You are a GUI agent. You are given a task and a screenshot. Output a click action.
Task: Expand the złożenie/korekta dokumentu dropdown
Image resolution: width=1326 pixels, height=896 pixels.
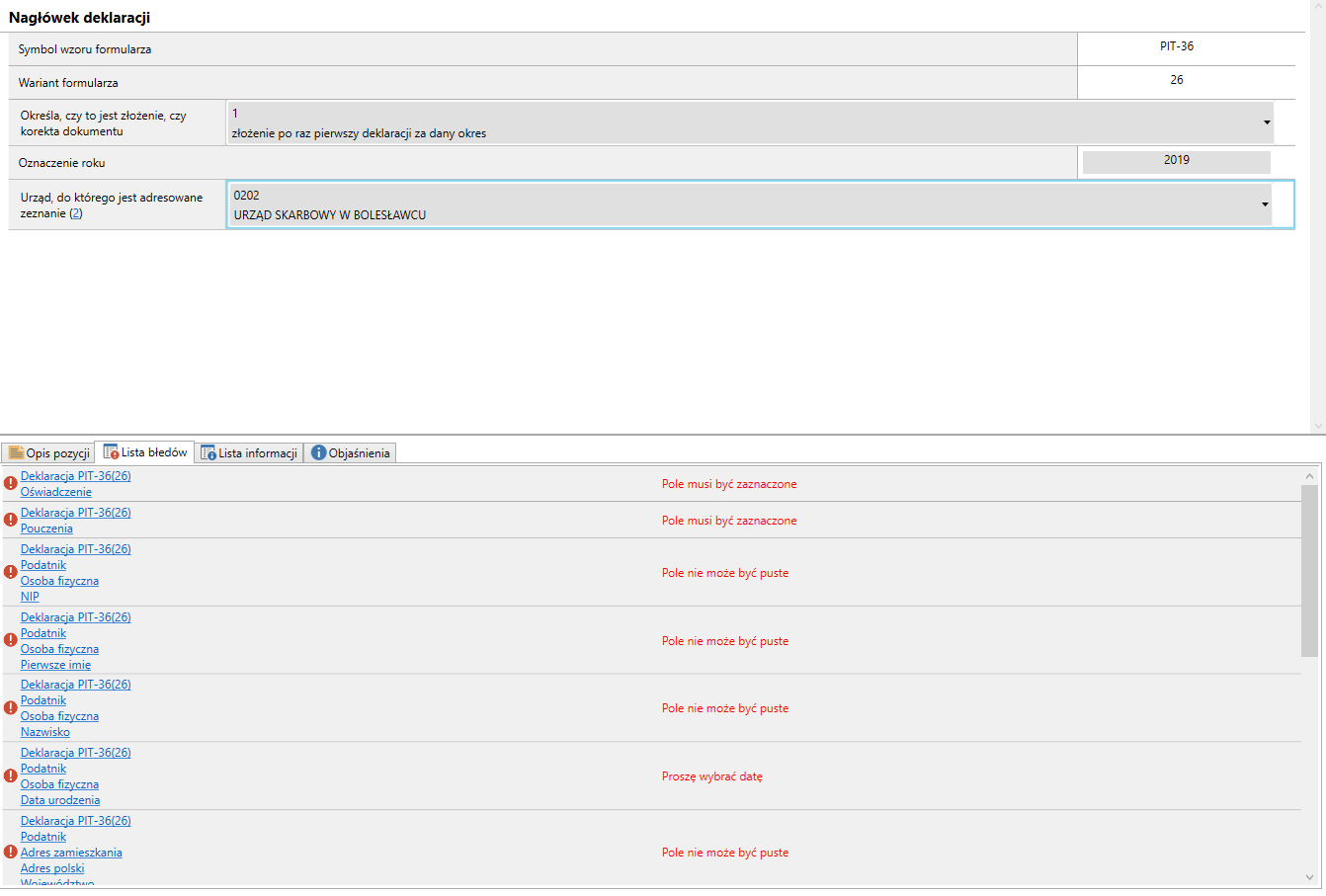coord(1266,122)
